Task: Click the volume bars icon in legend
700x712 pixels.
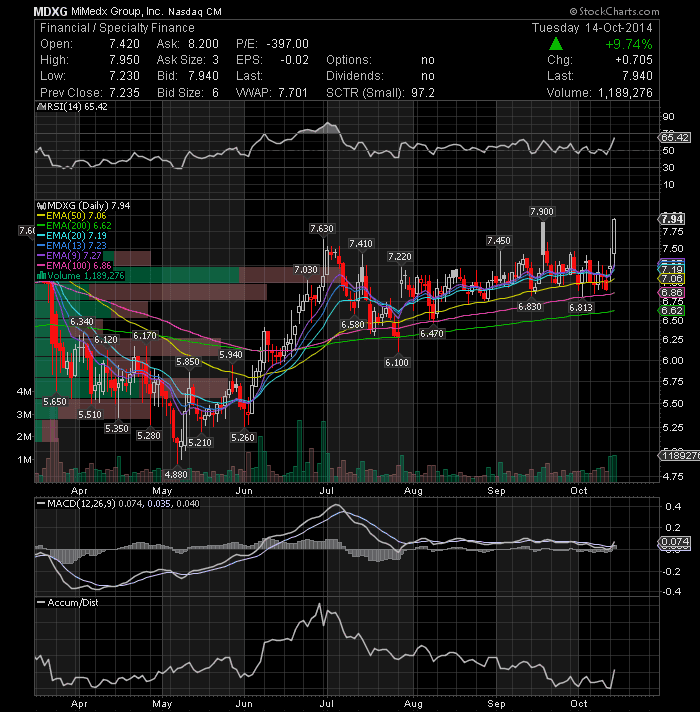Action: tap(41, 276)
